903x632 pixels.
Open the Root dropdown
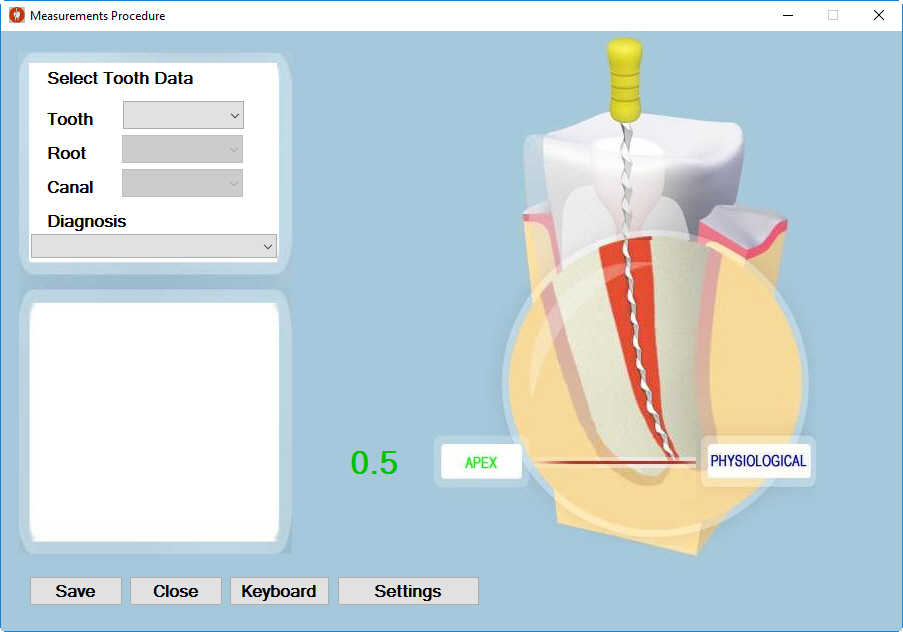(182, 149)
